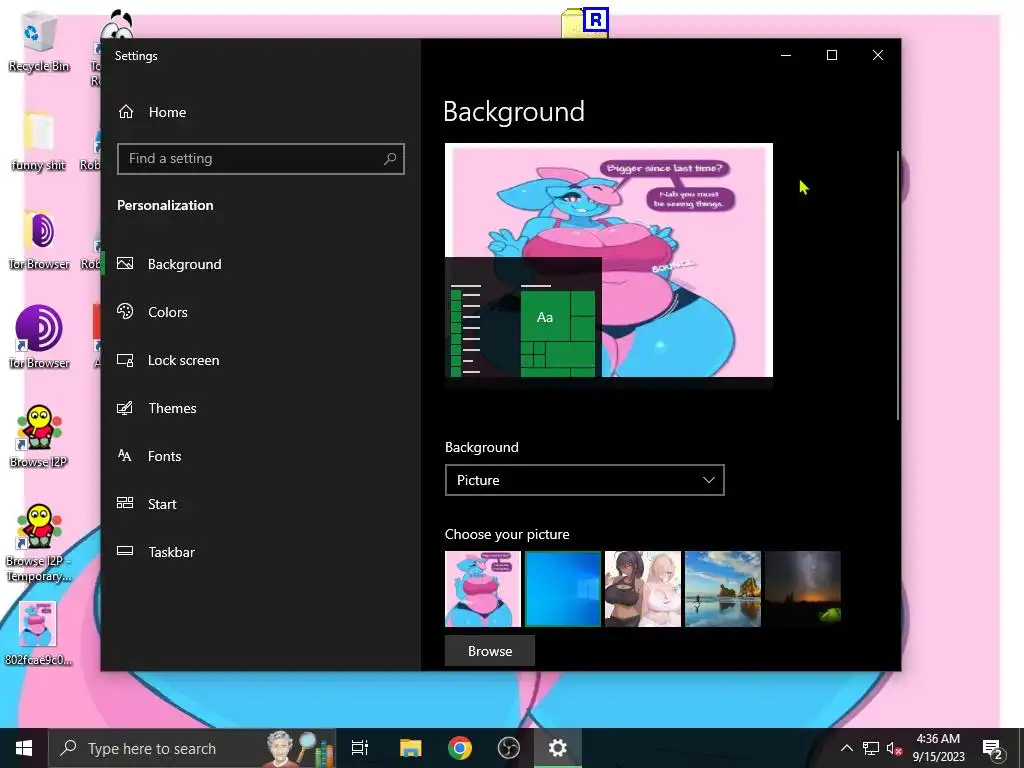This screenshot has height=768, width=1024.
Task: Expand the Background Picture dropdown
Action: [x=584, y=480]
